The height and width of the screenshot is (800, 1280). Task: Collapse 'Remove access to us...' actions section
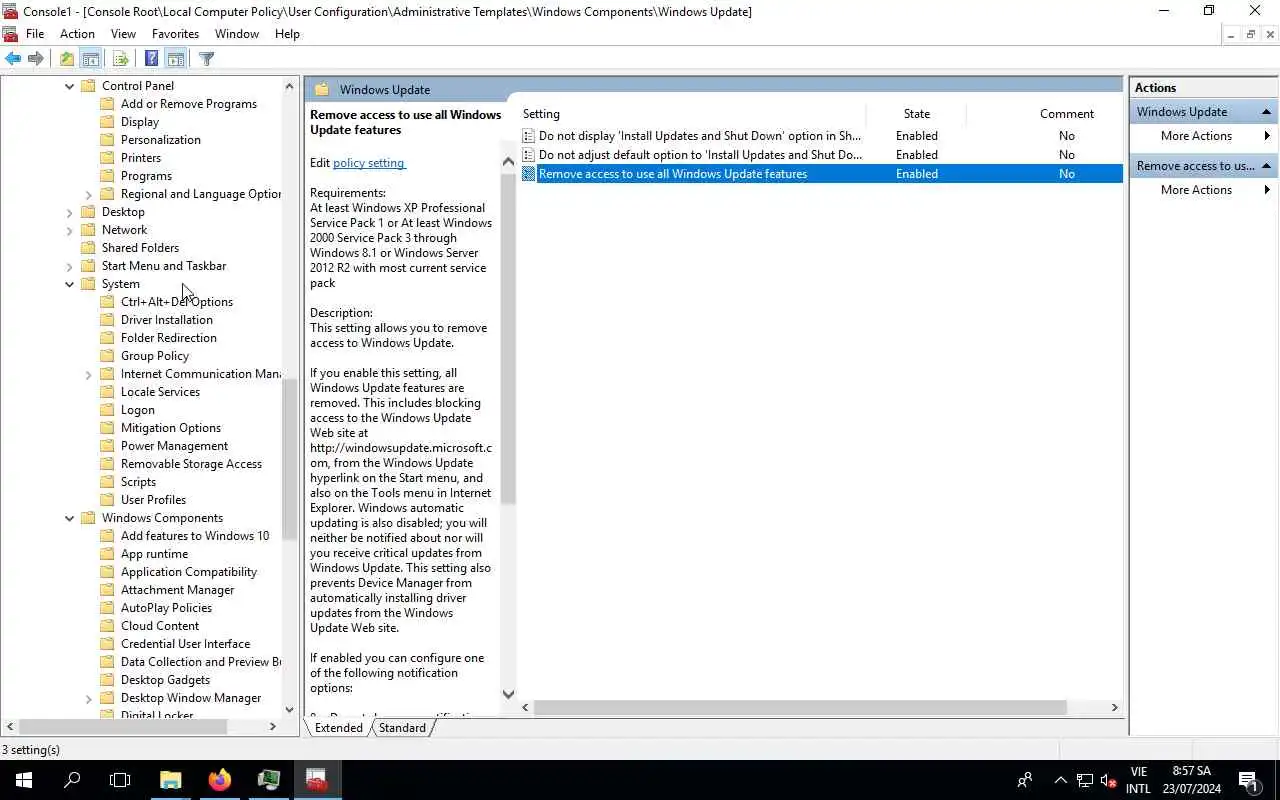pos(1266,166)
